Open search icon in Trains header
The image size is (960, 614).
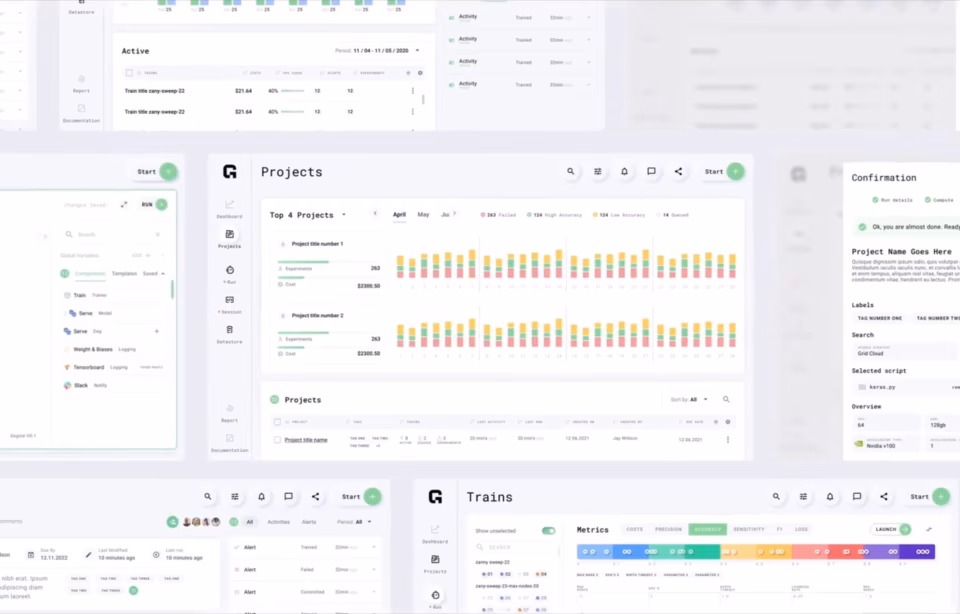tap(776, 496)
